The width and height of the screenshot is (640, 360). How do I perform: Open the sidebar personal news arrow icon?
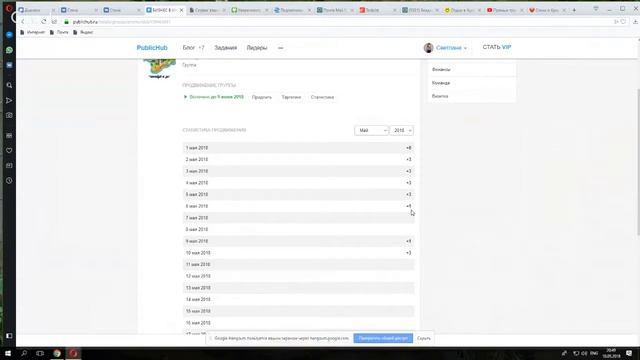(x=9, y=100)
